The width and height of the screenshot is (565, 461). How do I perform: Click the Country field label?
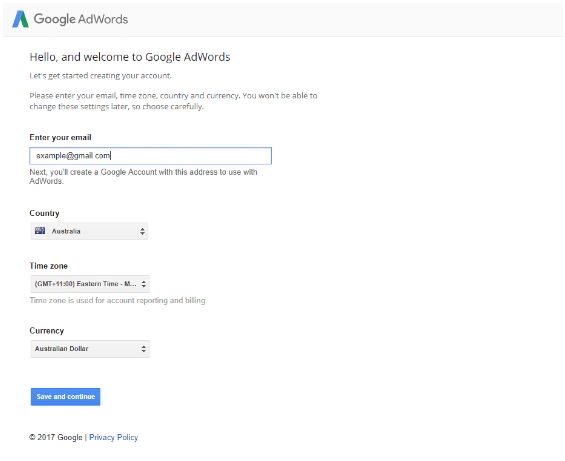click(44, 213)
